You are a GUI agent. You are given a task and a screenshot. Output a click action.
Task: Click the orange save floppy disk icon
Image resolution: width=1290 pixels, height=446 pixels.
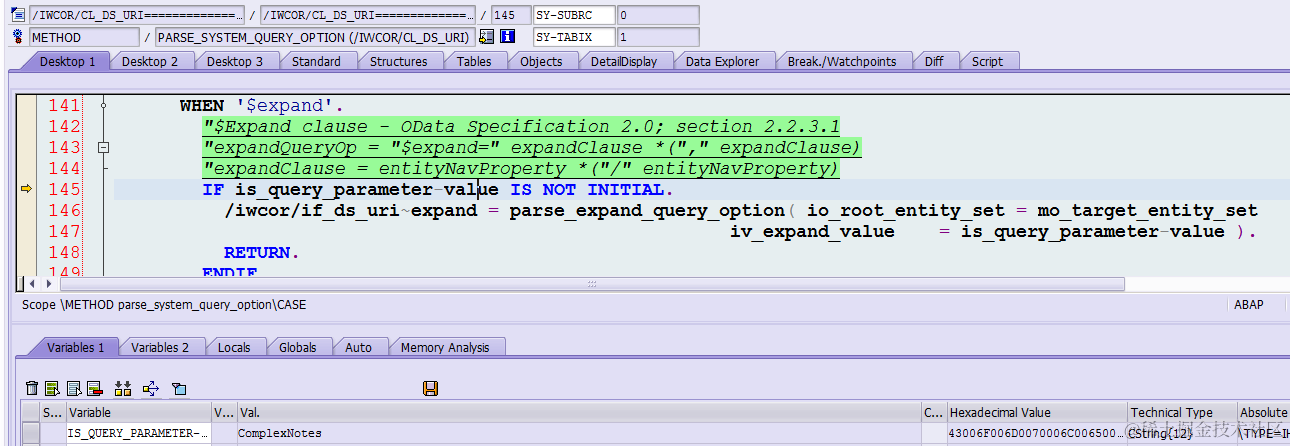[431, 388]
